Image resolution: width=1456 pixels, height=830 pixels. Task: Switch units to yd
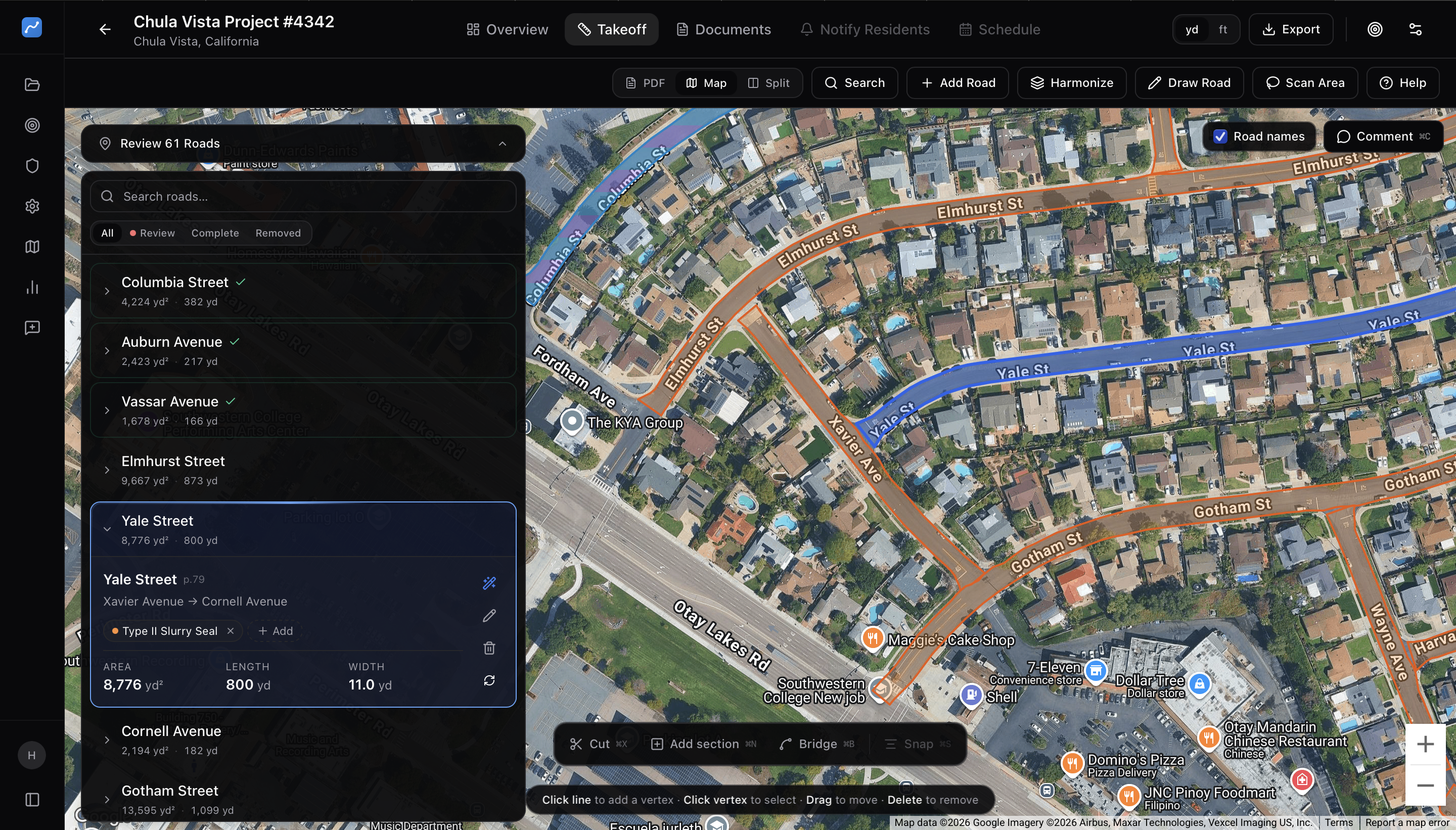pos(1192,29)
